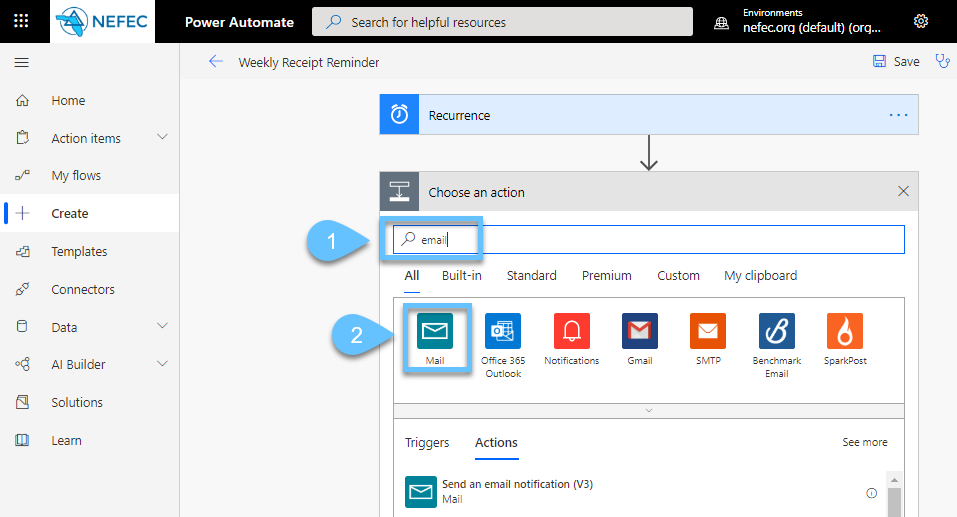
Task: Switch to the Triggers tab
Action: click(x=427, y=443)
